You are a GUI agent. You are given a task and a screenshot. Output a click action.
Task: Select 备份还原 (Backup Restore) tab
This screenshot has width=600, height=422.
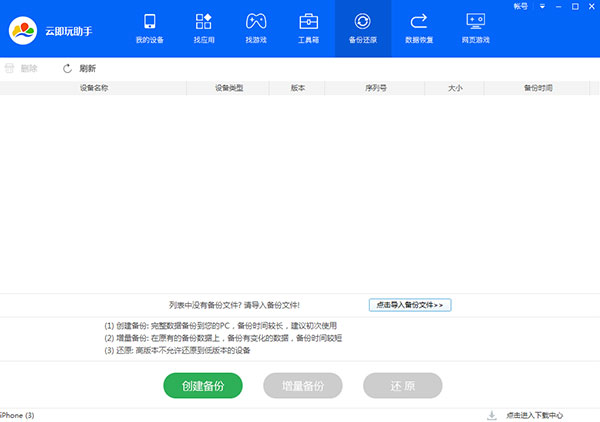tap(363, 28)
